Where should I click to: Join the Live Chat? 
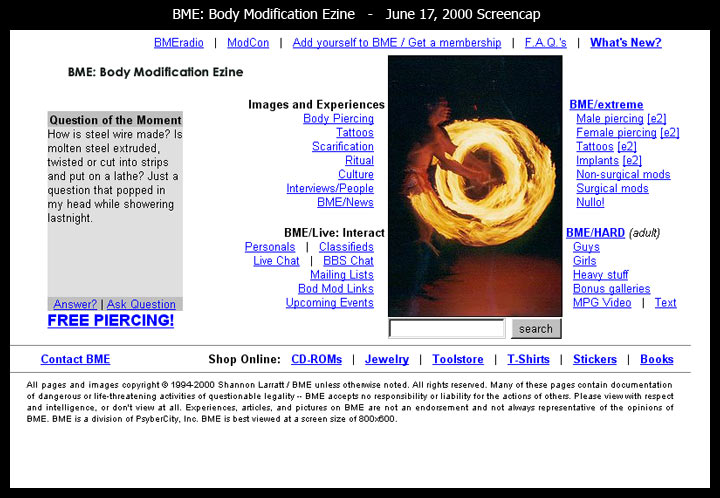click(276, 261)
